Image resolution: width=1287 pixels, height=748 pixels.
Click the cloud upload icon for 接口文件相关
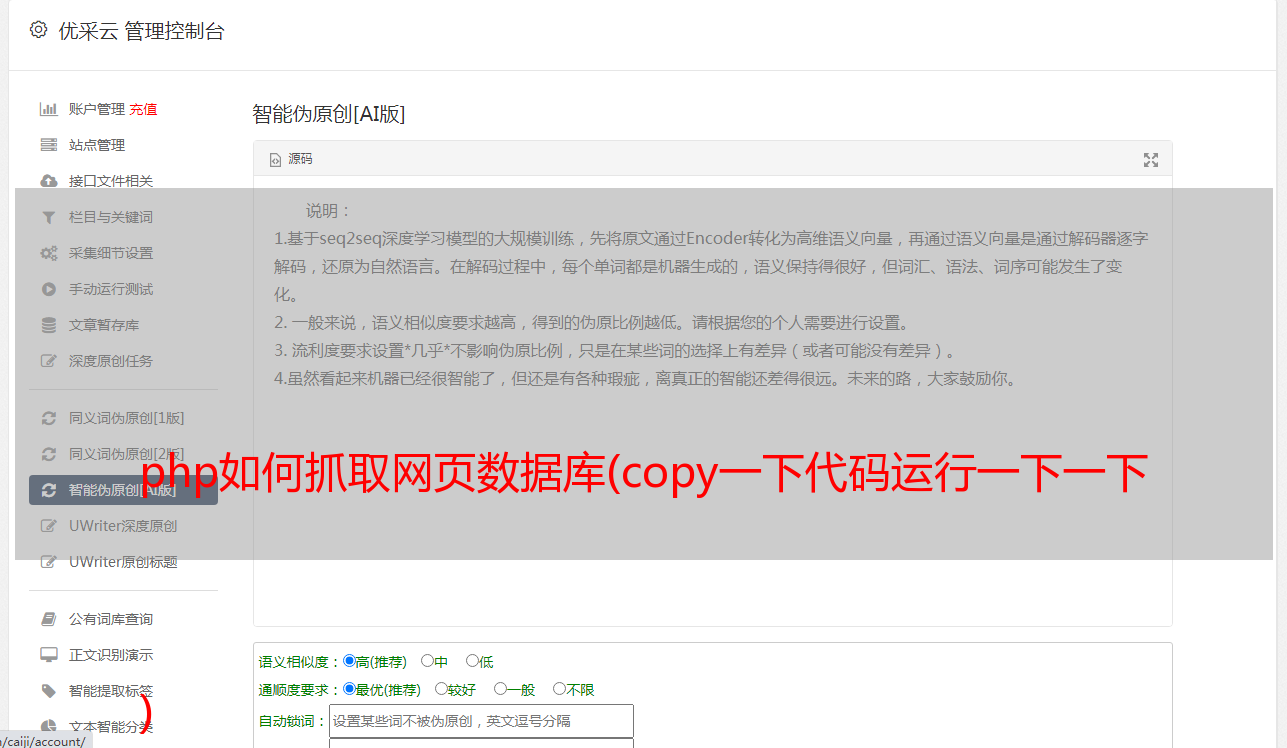(48, 181)
